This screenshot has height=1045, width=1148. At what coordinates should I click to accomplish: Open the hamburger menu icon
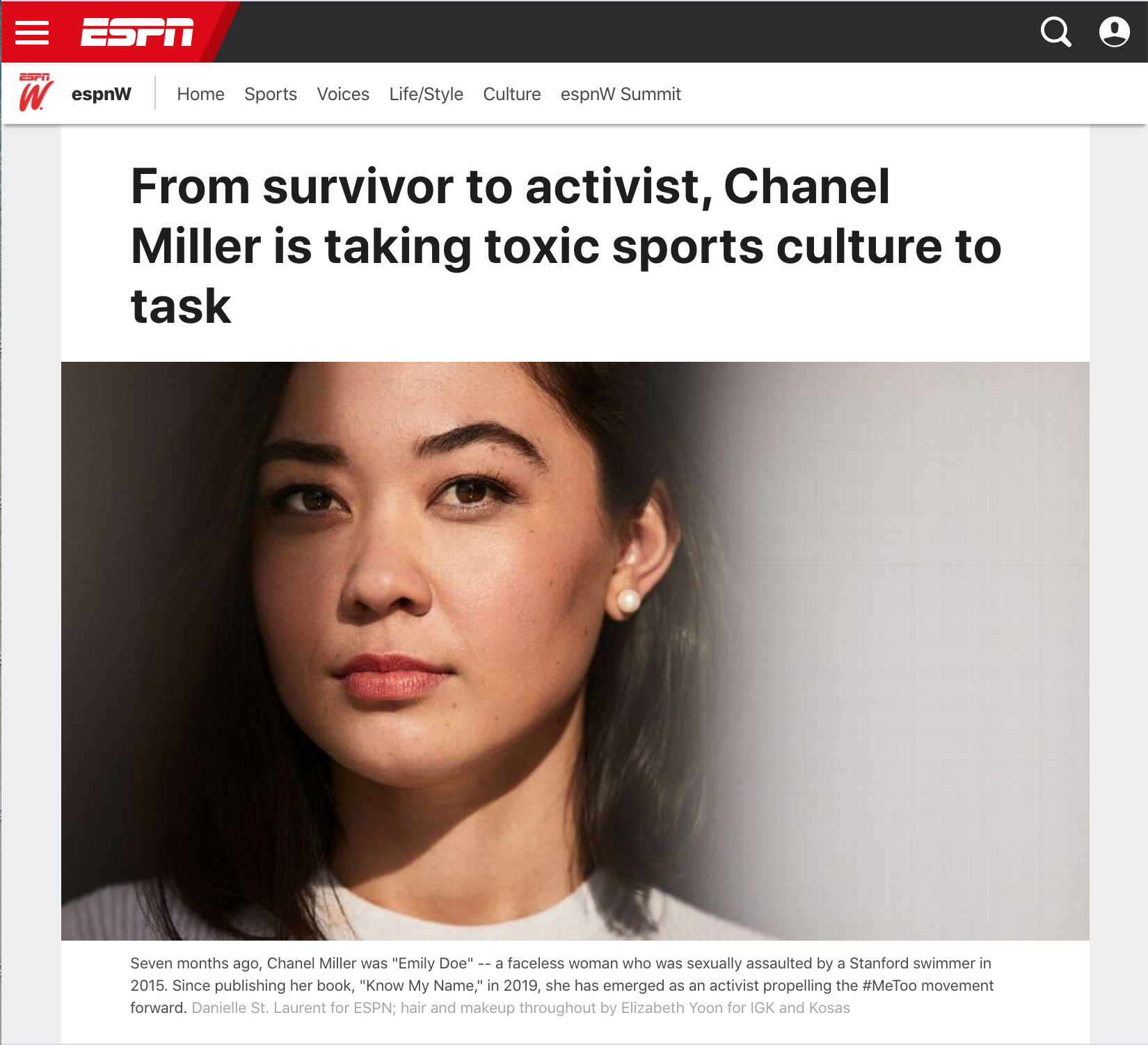(32, 32)
